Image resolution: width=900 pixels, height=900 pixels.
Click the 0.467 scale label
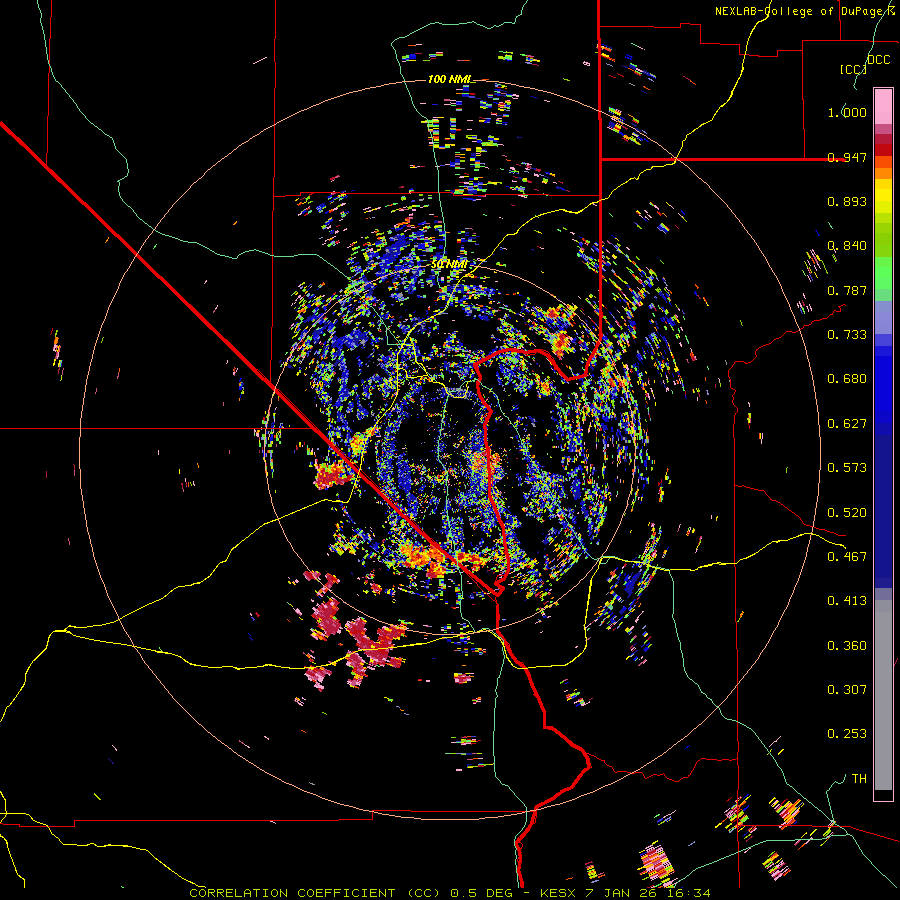pyautogui.click(x=847, y=557)
